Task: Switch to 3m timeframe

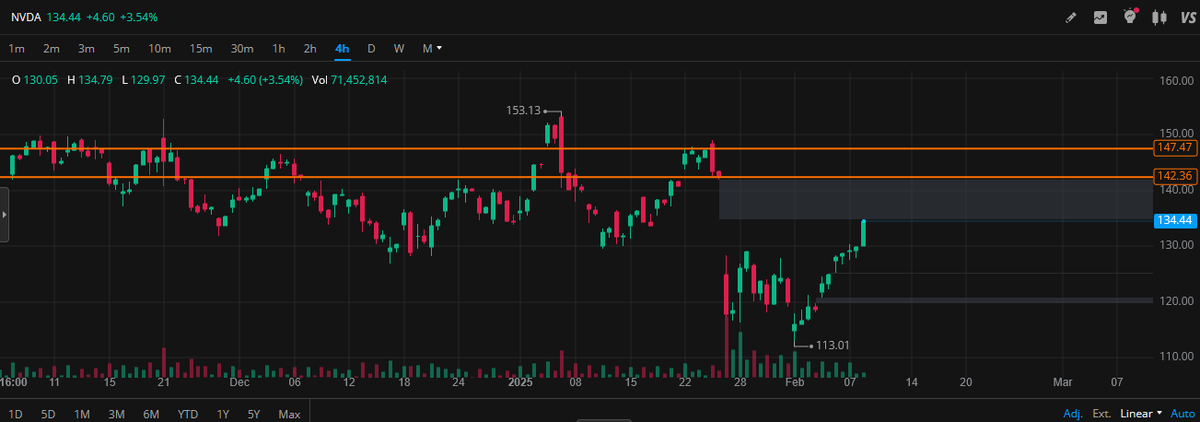Action: [86, 48]
